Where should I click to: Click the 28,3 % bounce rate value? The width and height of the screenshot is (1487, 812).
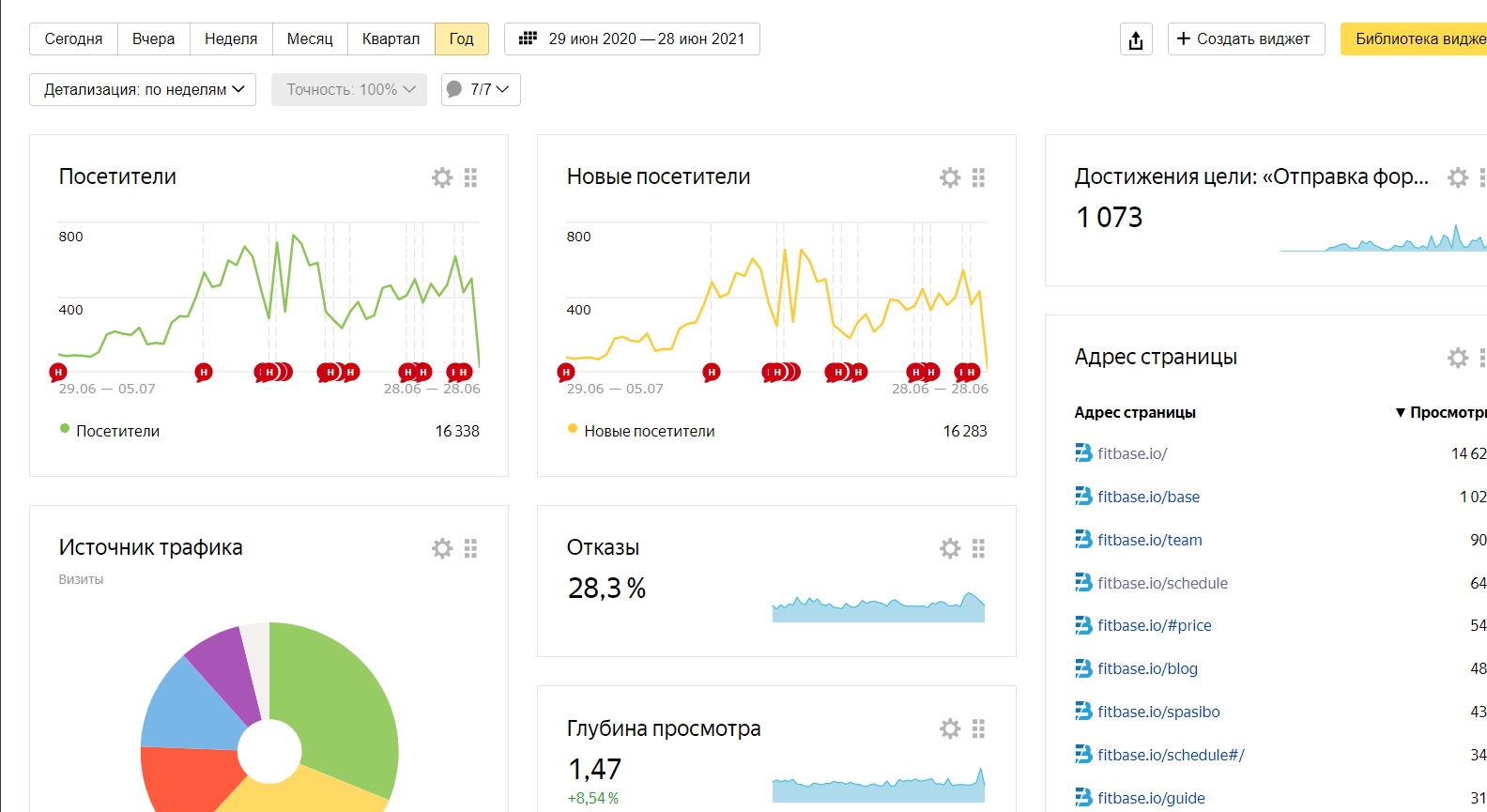coord(606,589)
